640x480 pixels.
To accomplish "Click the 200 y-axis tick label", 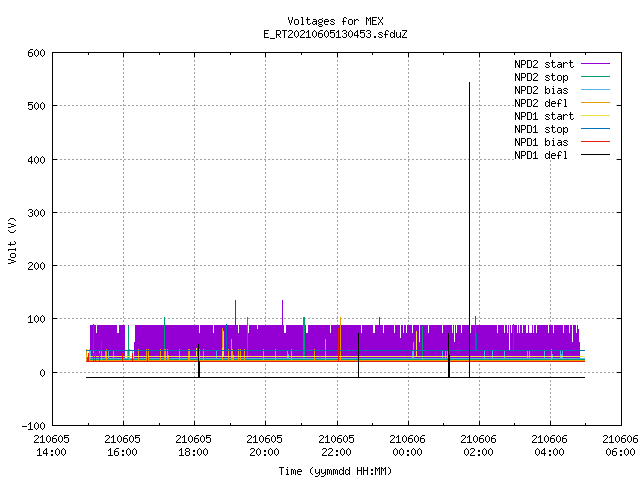I will click(36, 266).
